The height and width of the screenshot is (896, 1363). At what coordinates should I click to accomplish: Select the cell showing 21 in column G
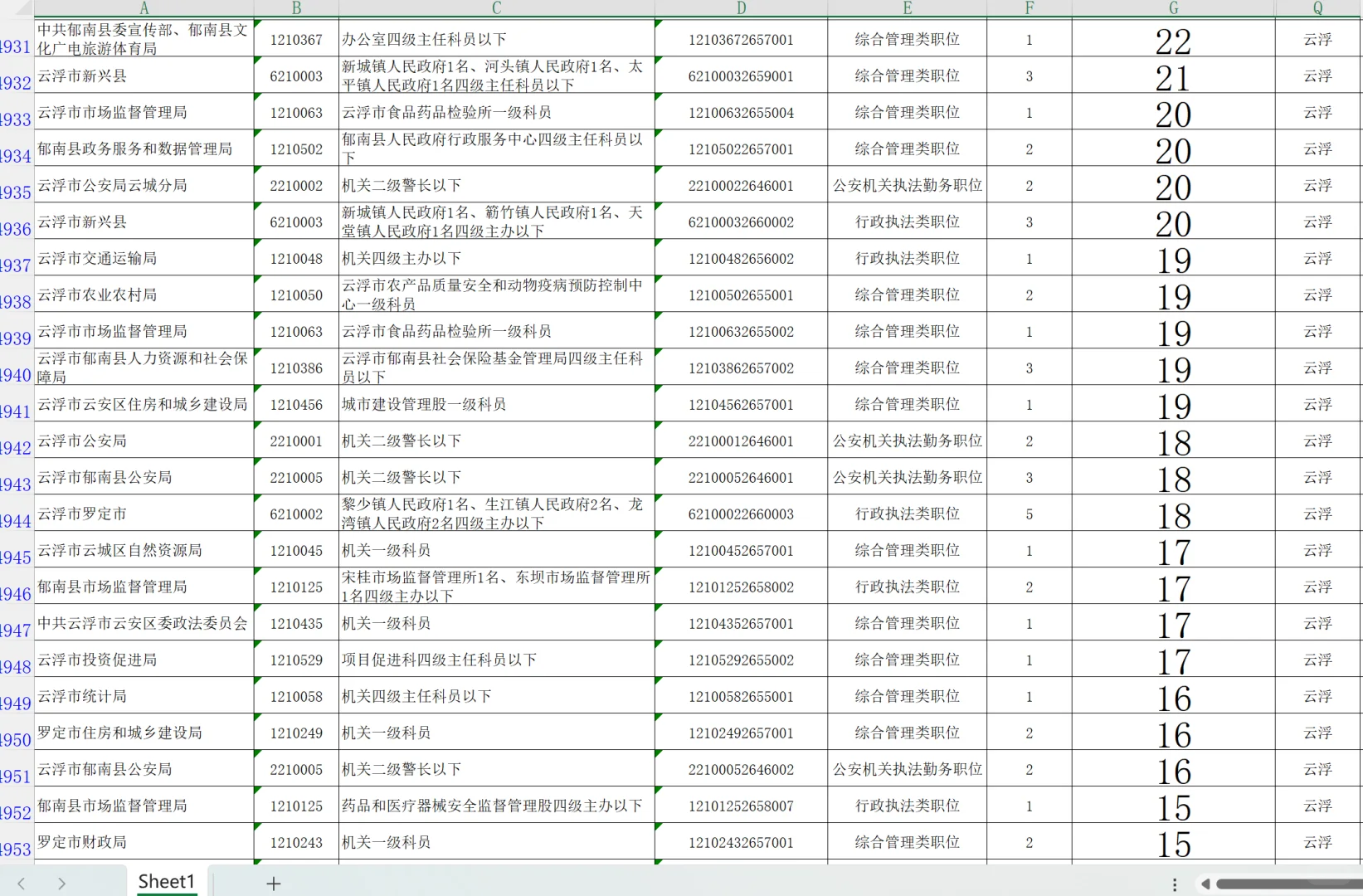click(1173, 75)
